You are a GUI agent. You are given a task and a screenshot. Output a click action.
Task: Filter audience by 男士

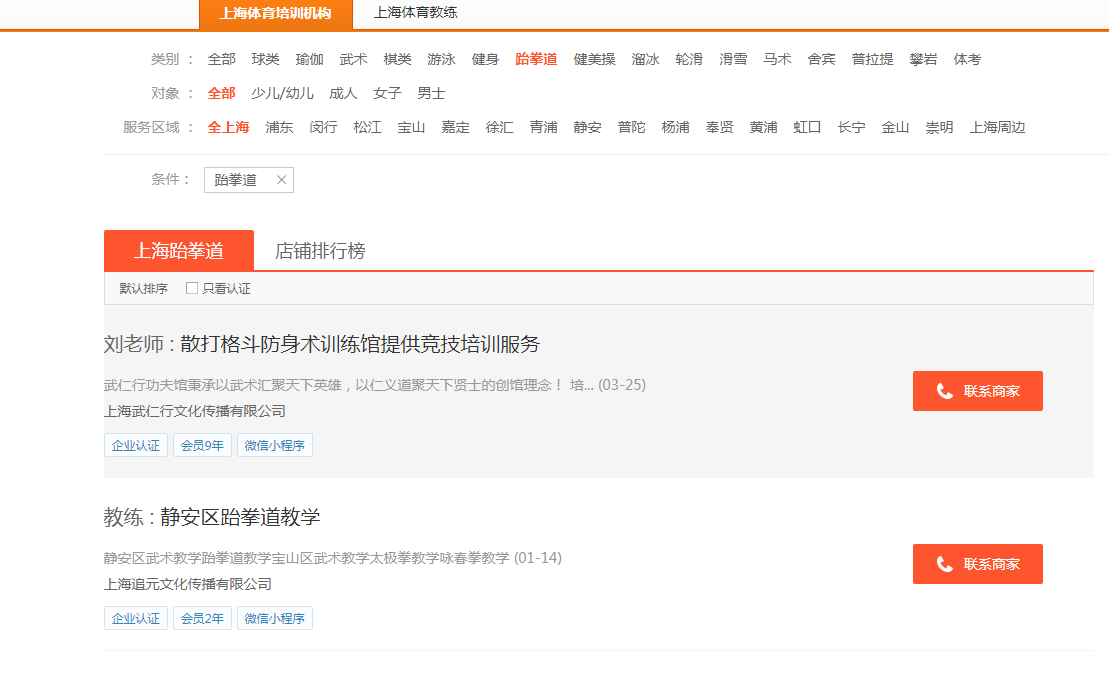[431, 93]
